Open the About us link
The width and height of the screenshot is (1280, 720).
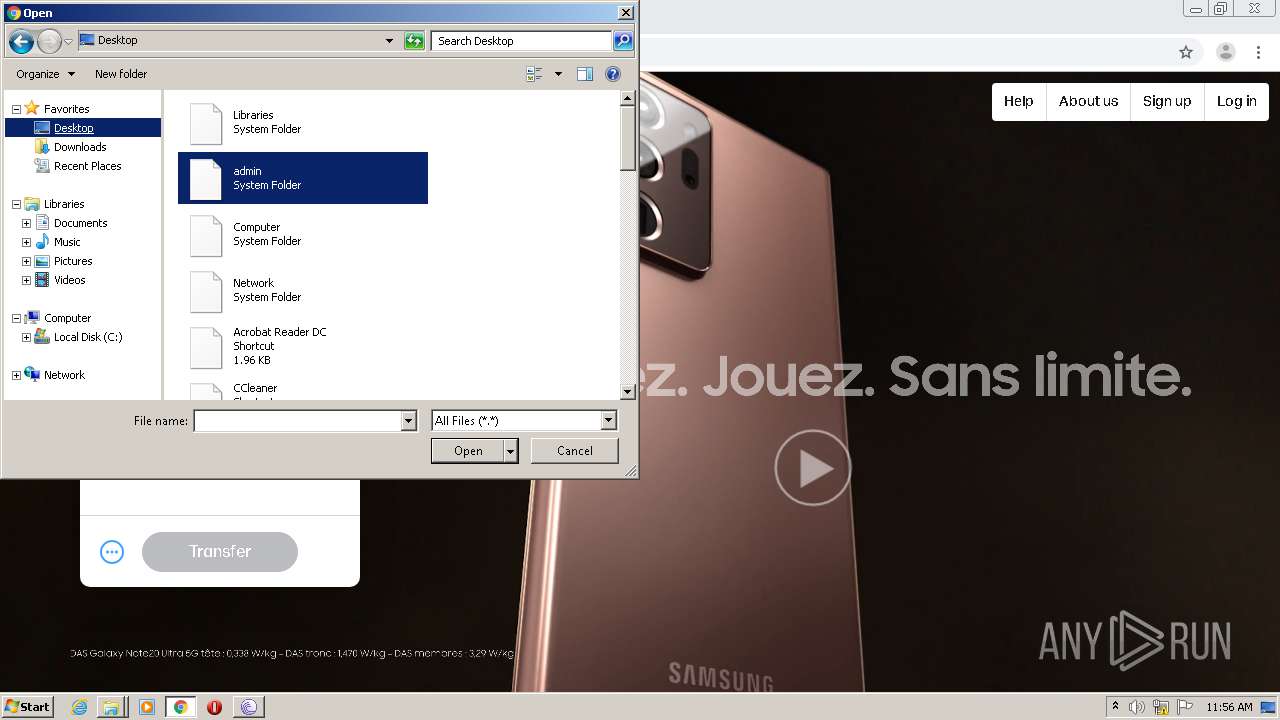click(x=1088, y=101)
